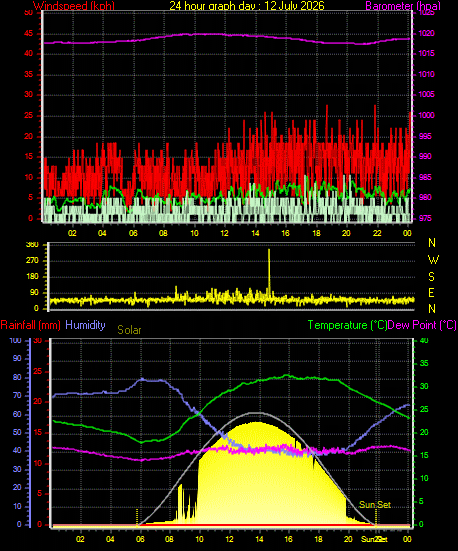Click hour 12 on the windspeed chart time axis
This screenshot has width=458, height=551.
tap(224, 233)
